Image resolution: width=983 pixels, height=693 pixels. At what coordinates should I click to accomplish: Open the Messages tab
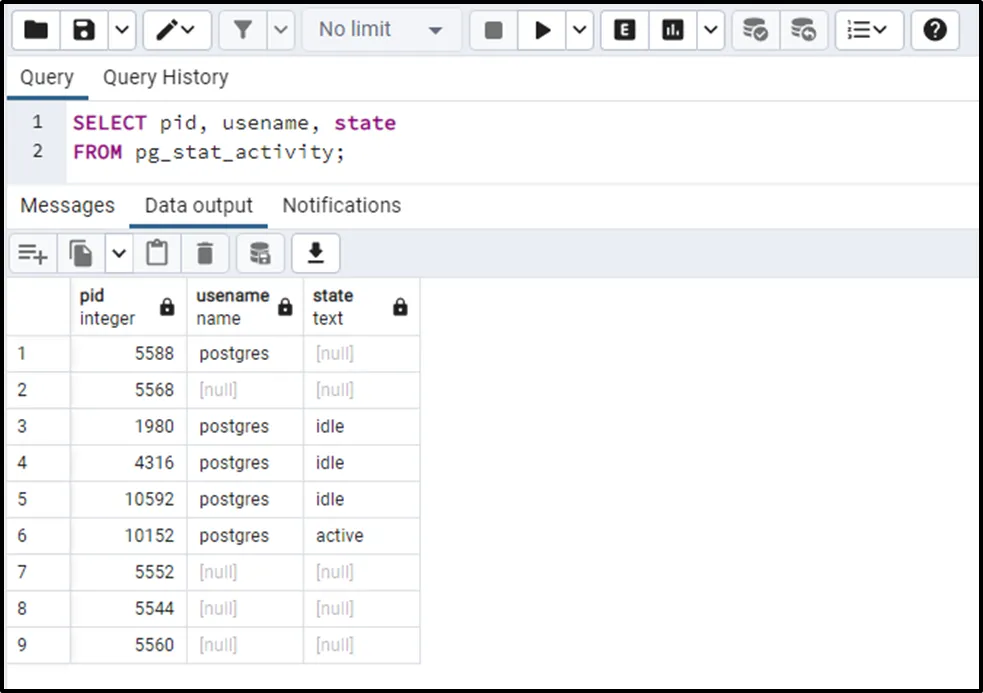[67, 205]
